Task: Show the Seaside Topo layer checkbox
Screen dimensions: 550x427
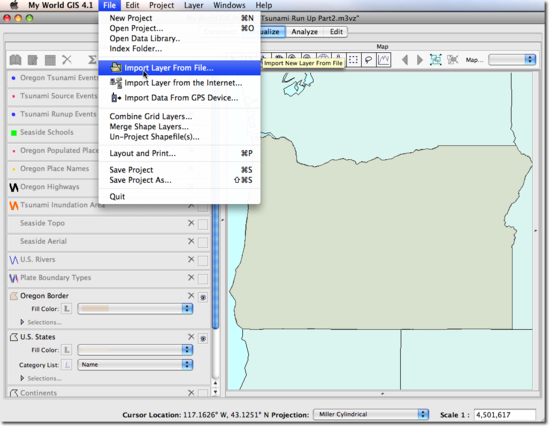Action: [203, 224]
